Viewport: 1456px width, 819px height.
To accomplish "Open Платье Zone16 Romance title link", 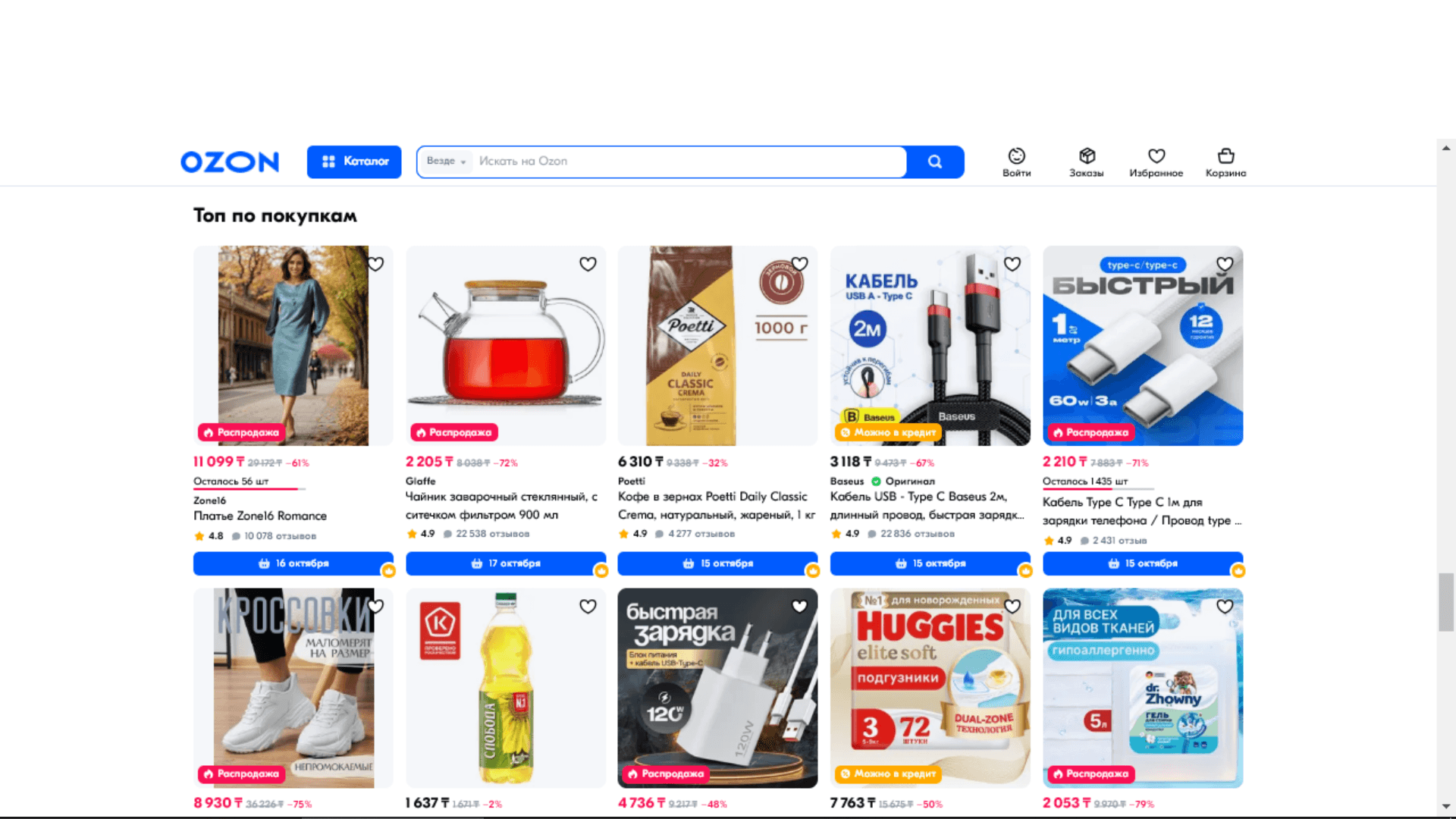I will coord(260,516).
